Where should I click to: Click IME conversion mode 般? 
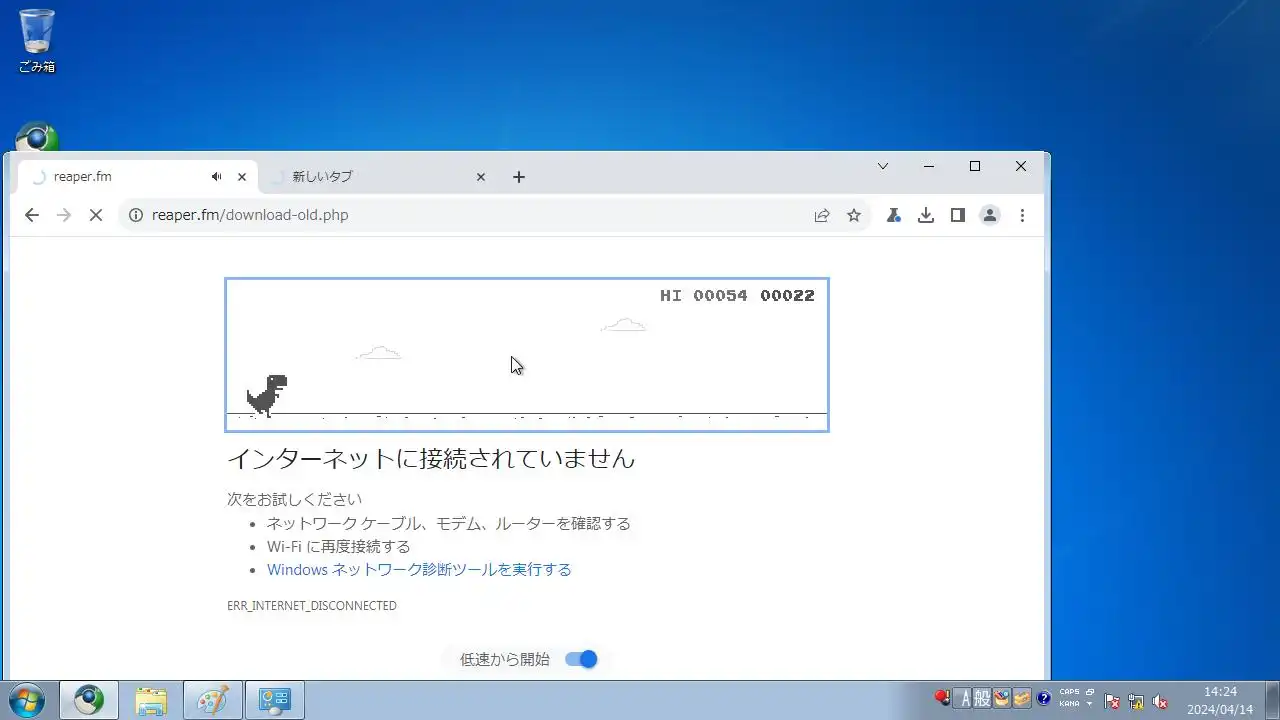[982, 699]
